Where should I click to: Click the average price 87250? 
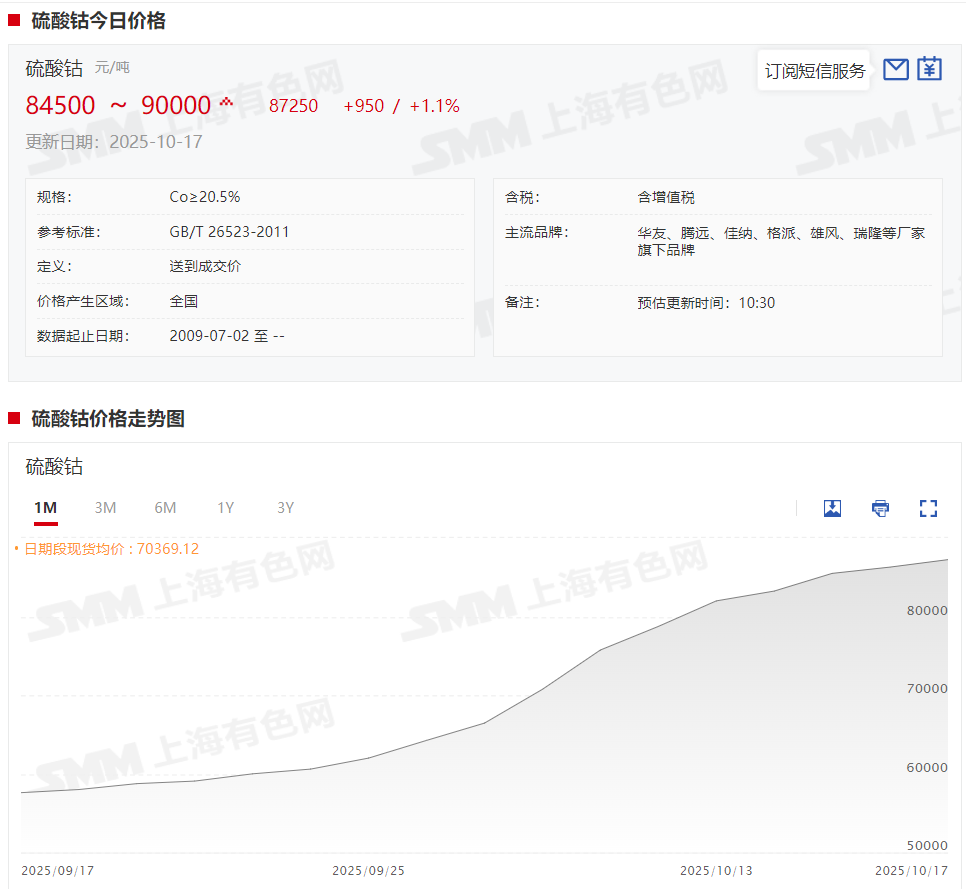(294, 106)
